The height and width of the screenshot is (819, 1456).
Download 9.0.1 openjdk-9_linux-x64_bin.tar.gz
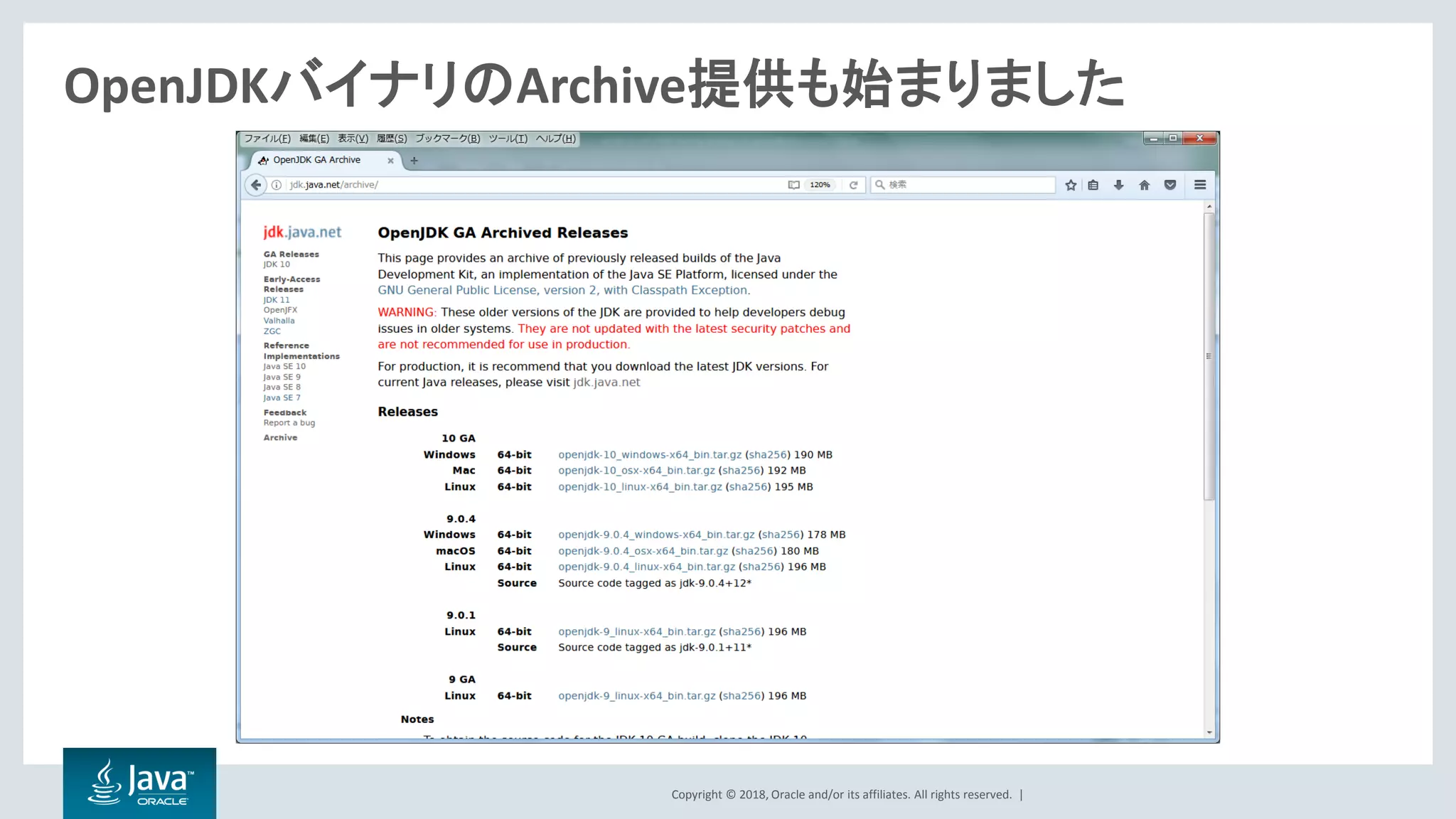pyautogui.click(x=637, y=632)
